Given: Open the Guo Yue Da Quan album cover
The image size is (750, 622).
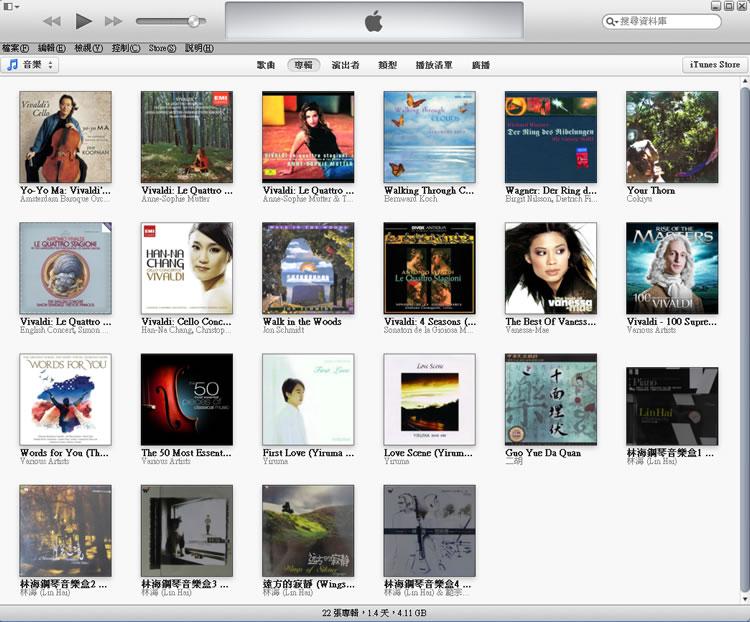Looking at the screenshot, I should pyautogui.click(x=551, y=400).
